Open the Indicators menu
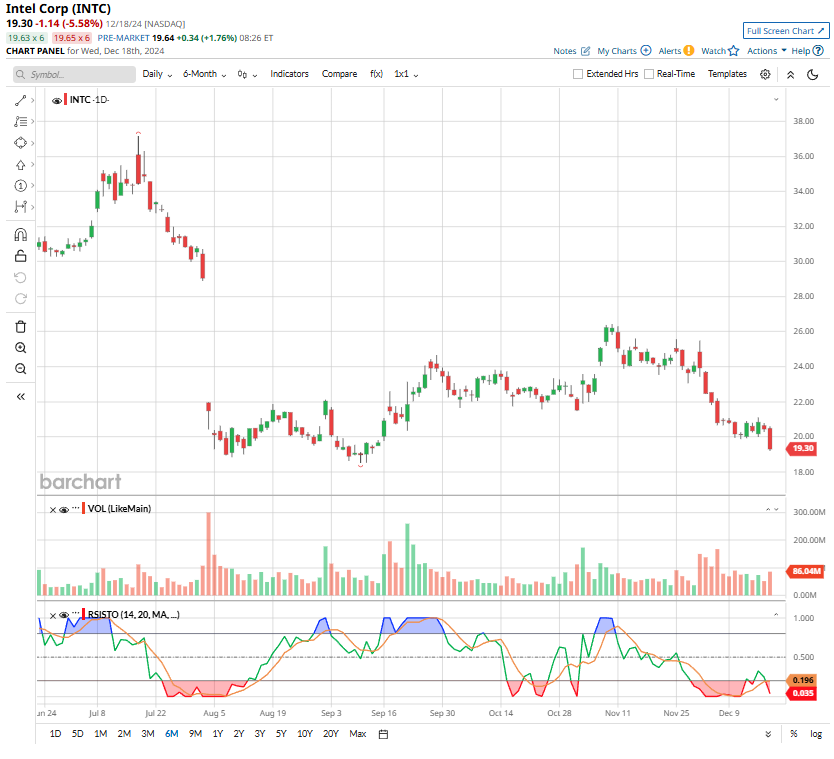Screen dimensions: 834x759 click(x=289, y=74)
